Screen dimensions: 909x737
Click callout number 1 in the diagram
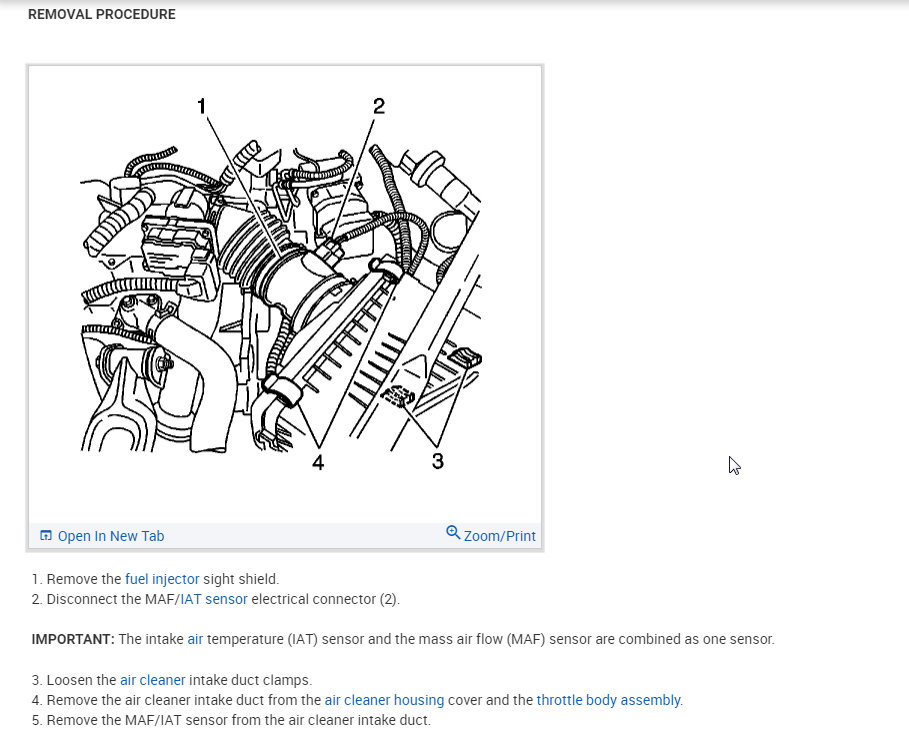click(201, 106)
